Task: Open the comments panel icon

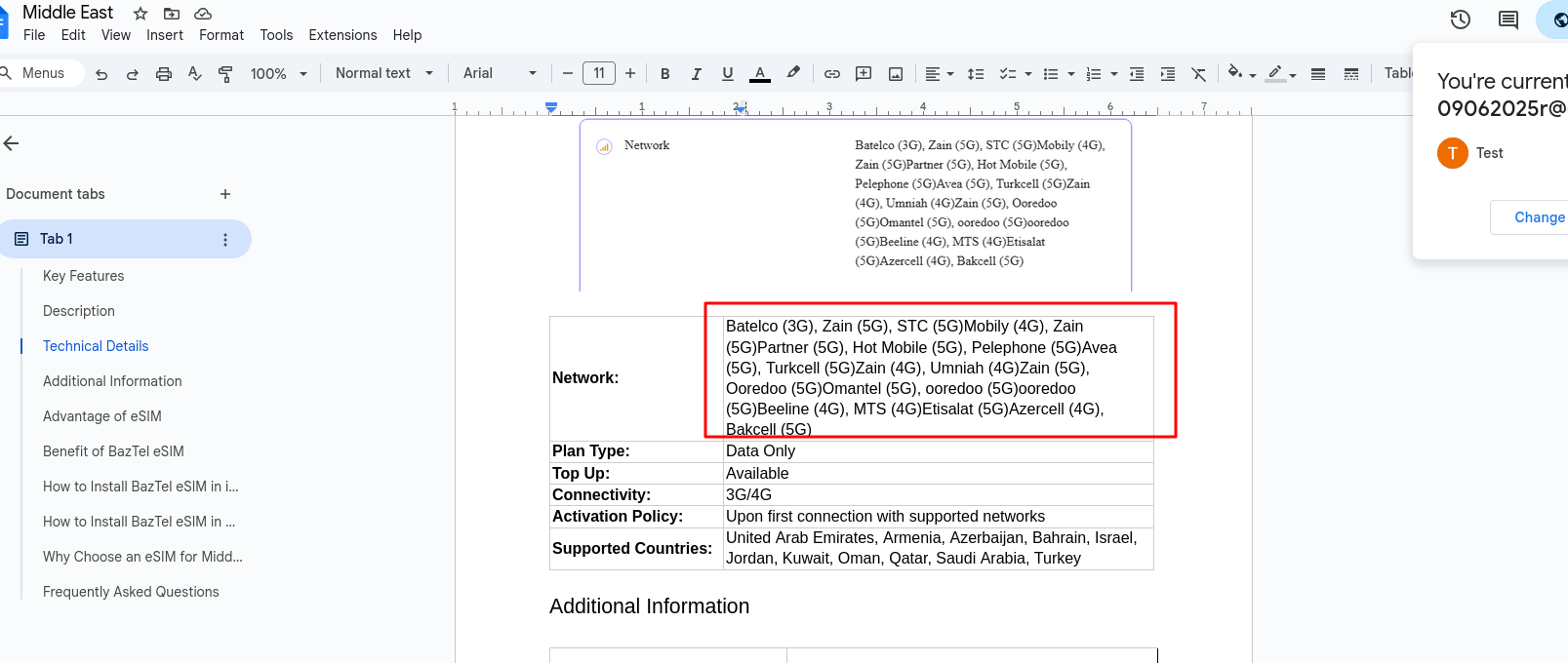Action: coord(1508,19)
